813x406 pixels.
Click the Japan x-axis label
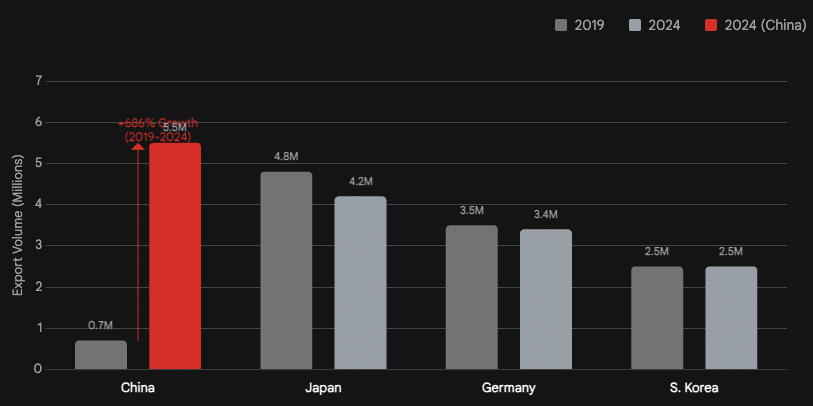(x=323, y=387)
